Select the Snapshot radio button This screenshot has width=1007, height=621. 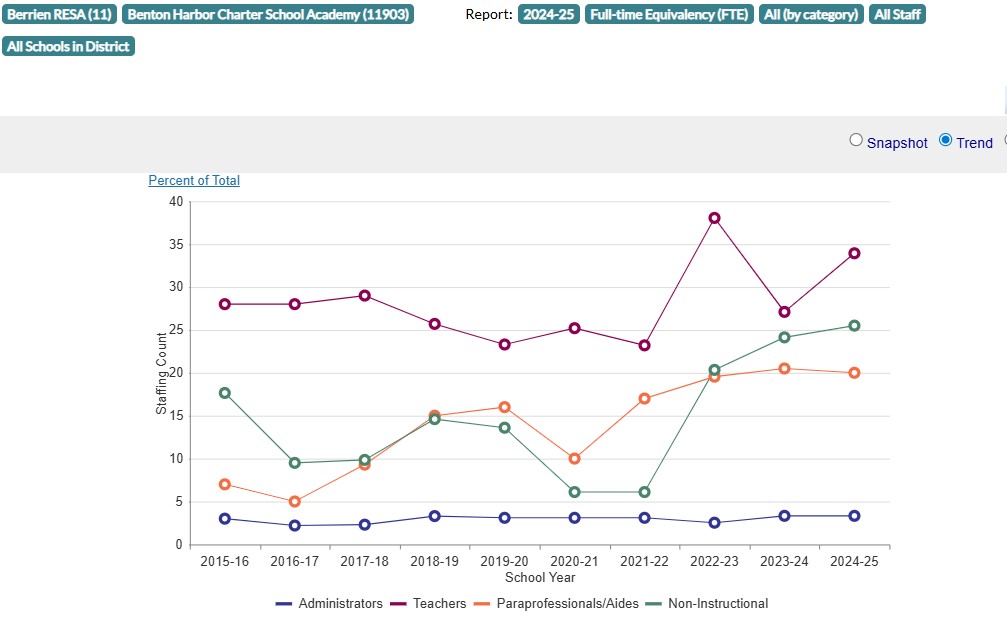click(856, 141)
